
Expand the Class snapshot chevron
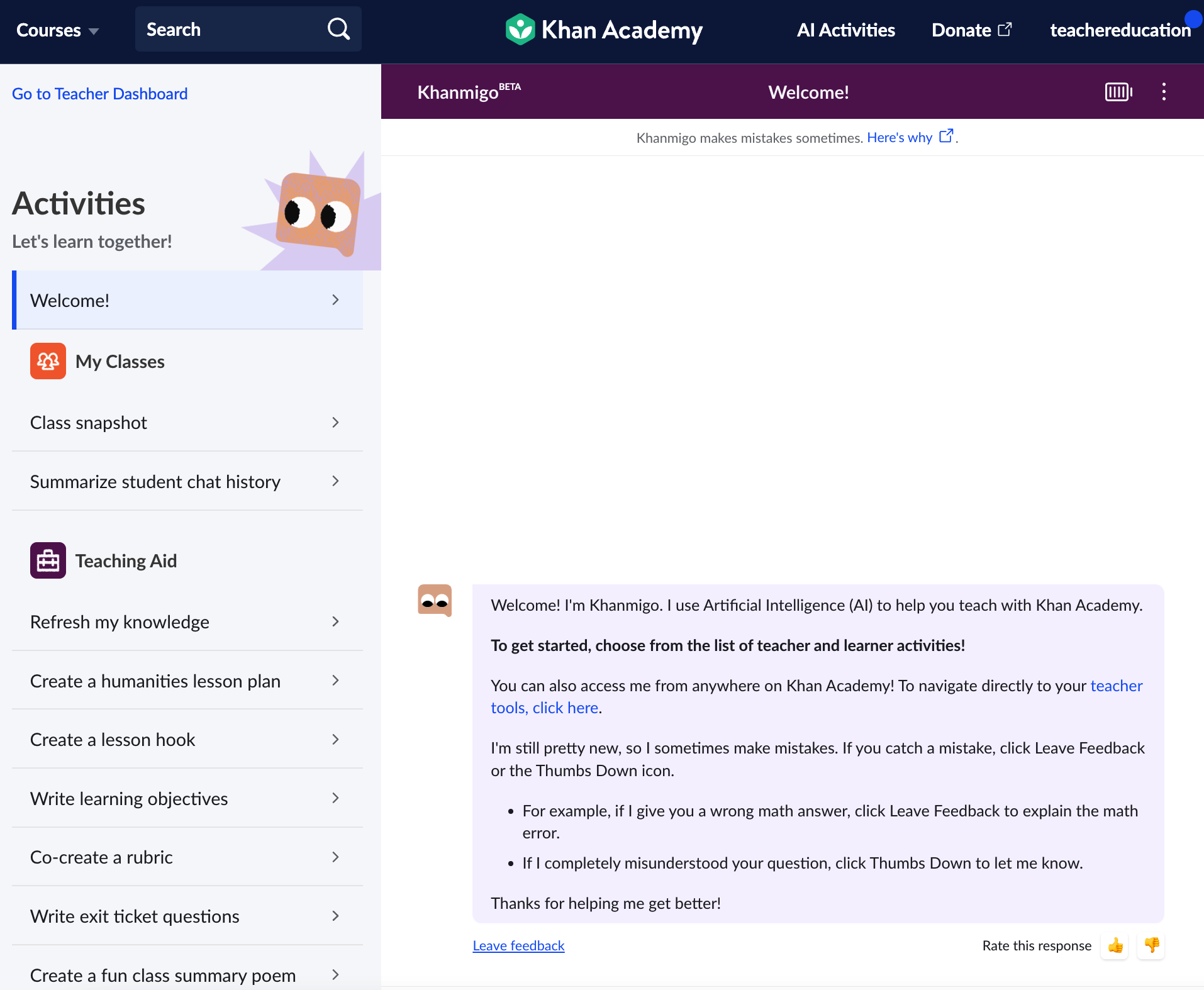pyautogui.click(x=335, y=422)
